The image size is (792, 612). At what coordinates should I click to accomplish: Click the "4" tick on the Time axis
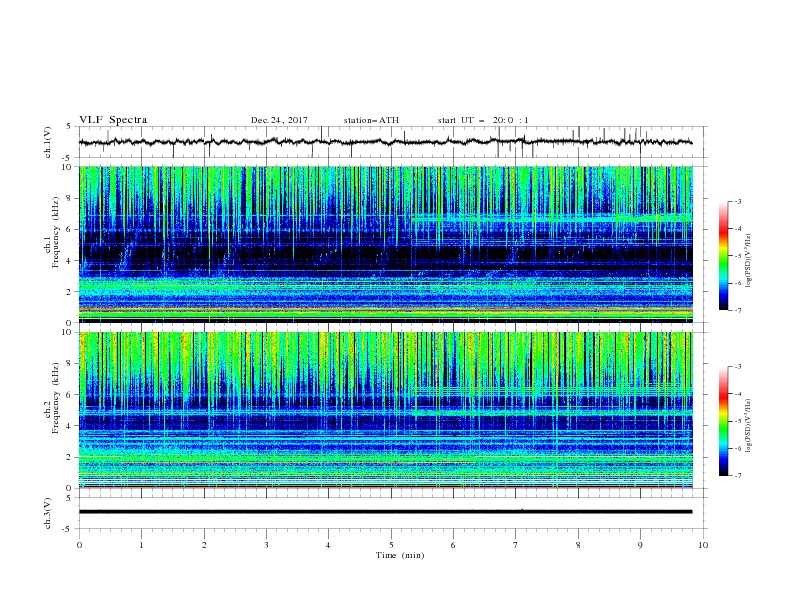[328, 545]
